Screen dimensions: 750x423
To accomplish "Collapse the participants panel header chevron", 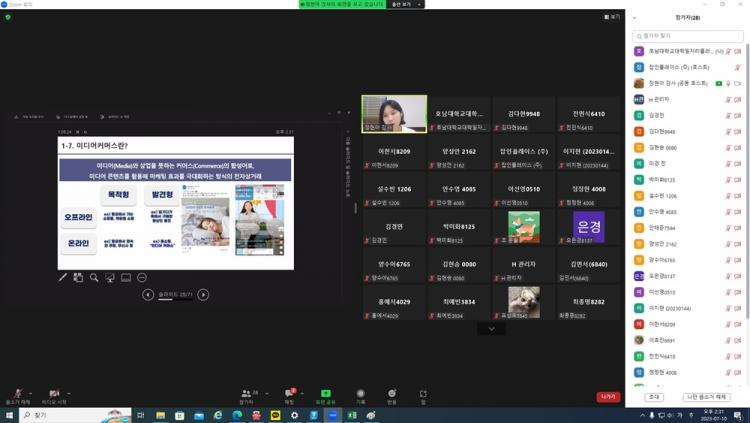I will point(634,17).
